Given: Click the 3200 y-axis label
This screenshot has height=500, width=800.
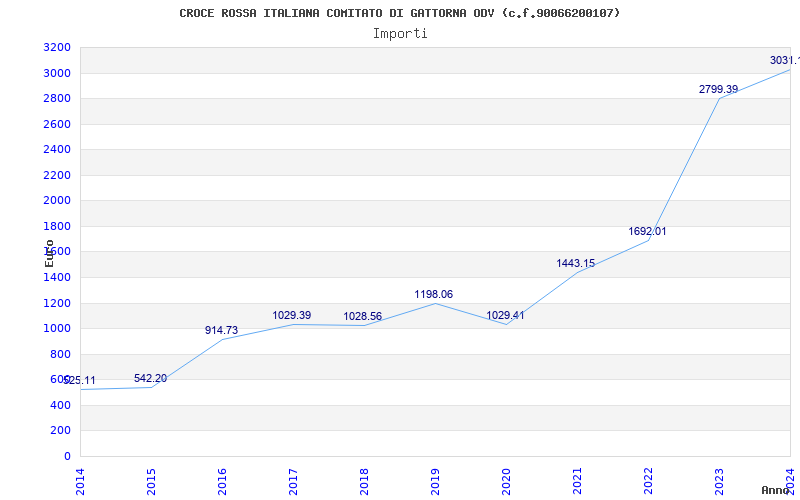Looking at the screenshot, I should (x=57, y=48).
